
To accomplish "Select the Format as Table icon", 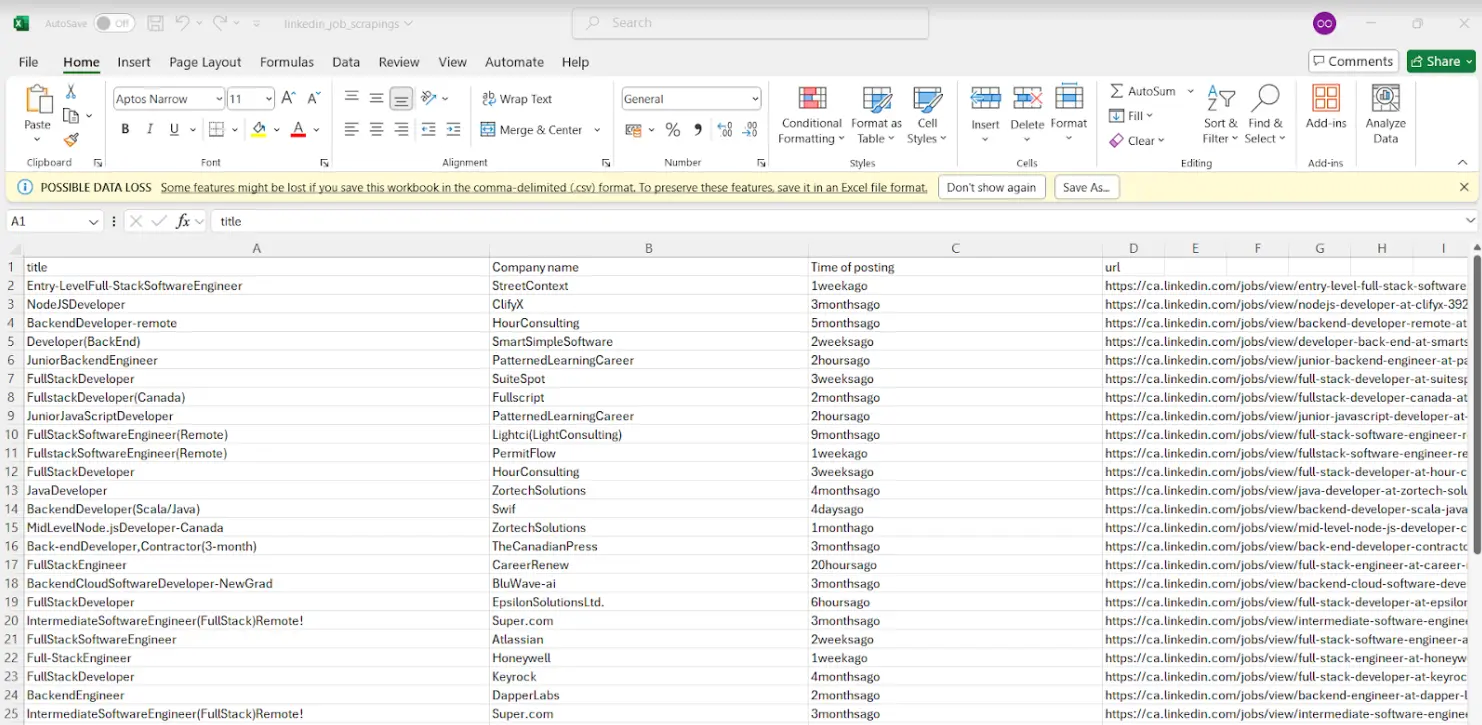I will tap(876, 113).
